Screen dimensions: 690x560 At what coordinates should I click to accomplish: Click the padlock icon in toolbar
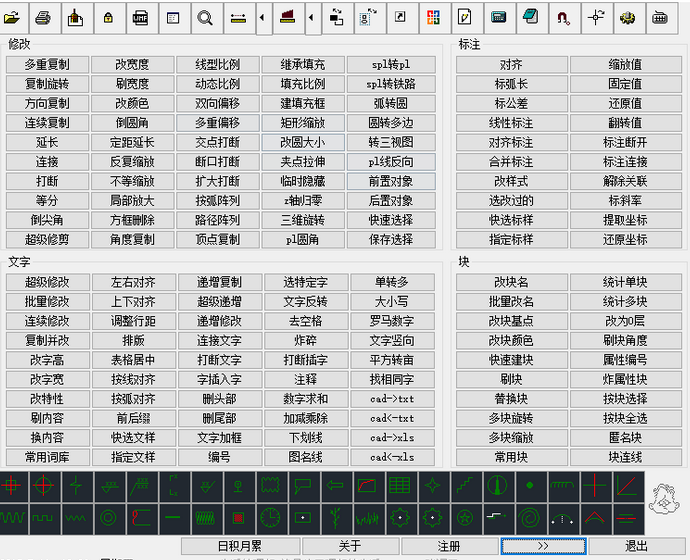(x=108, y=17)
